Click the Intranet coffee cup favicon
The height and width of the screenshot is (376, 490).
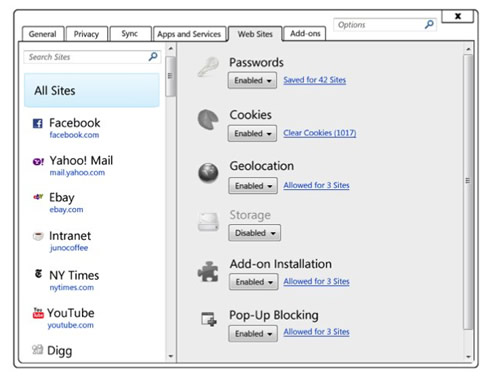pyautogui.click(x=38, y=236)
